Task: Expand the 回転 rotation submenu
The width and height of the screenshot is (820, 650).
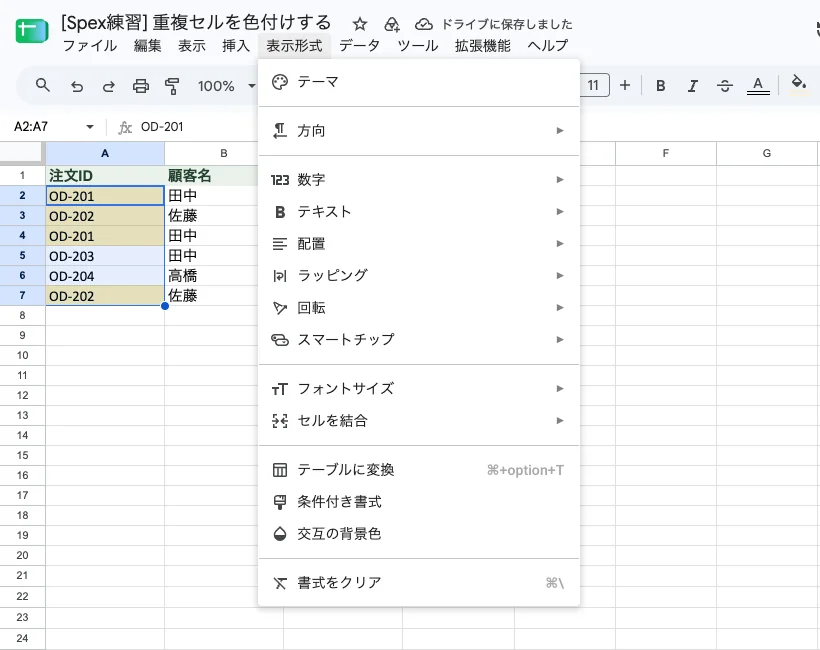Action: click(419, 307)
